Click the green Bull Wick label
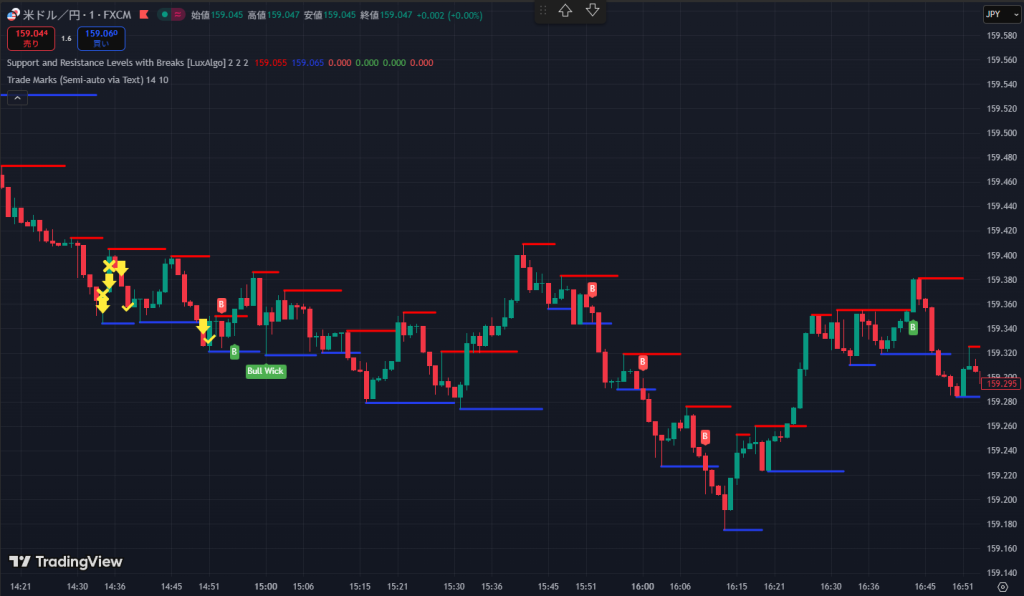Image resolution: width=1024 pixels, height=596 pixels. point(266,371)
